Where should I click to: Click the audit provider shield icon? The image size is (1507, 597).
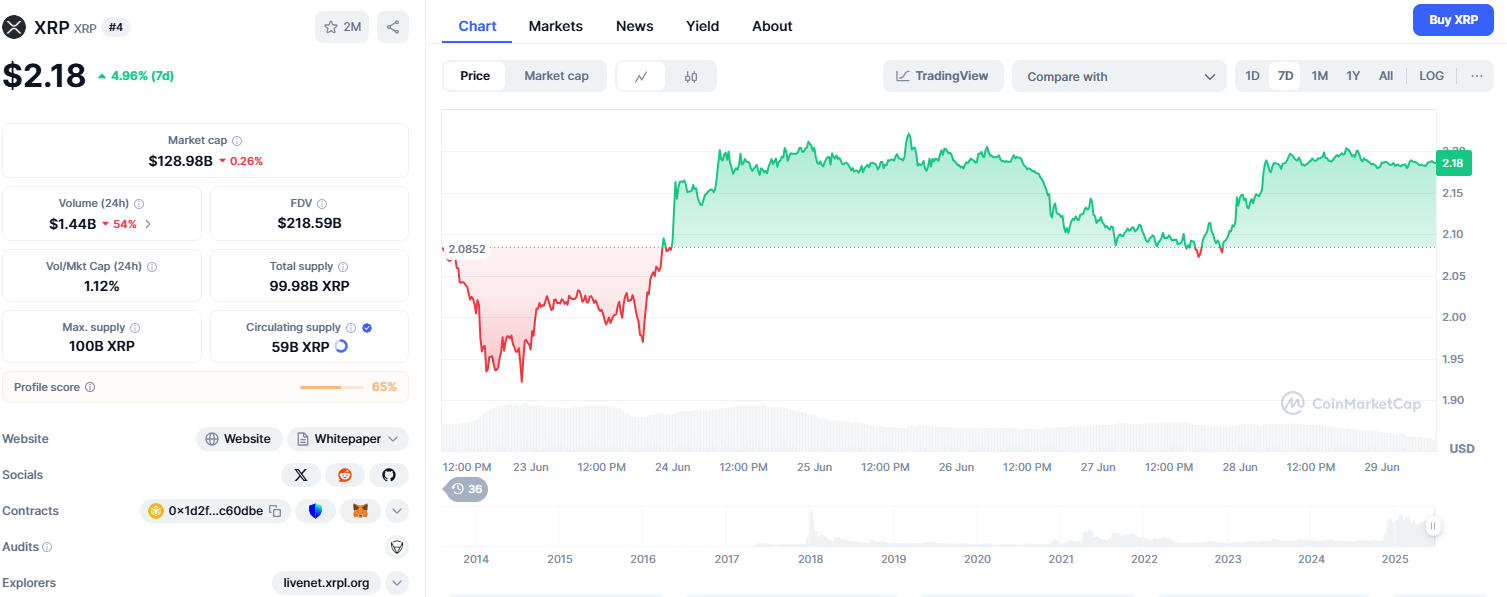point(397,547)
